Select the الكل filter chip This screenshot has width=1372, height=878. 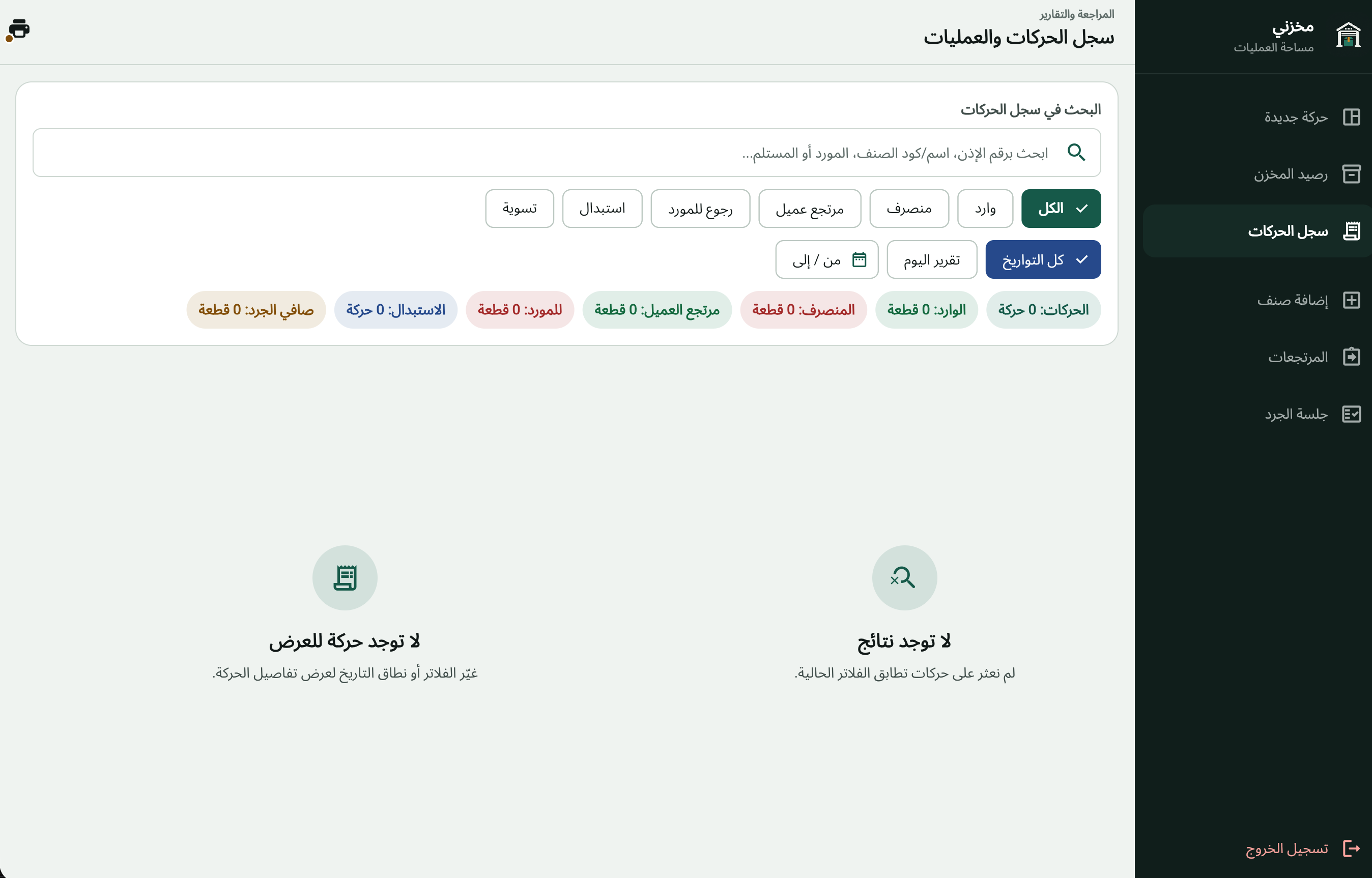point(1061,209)
